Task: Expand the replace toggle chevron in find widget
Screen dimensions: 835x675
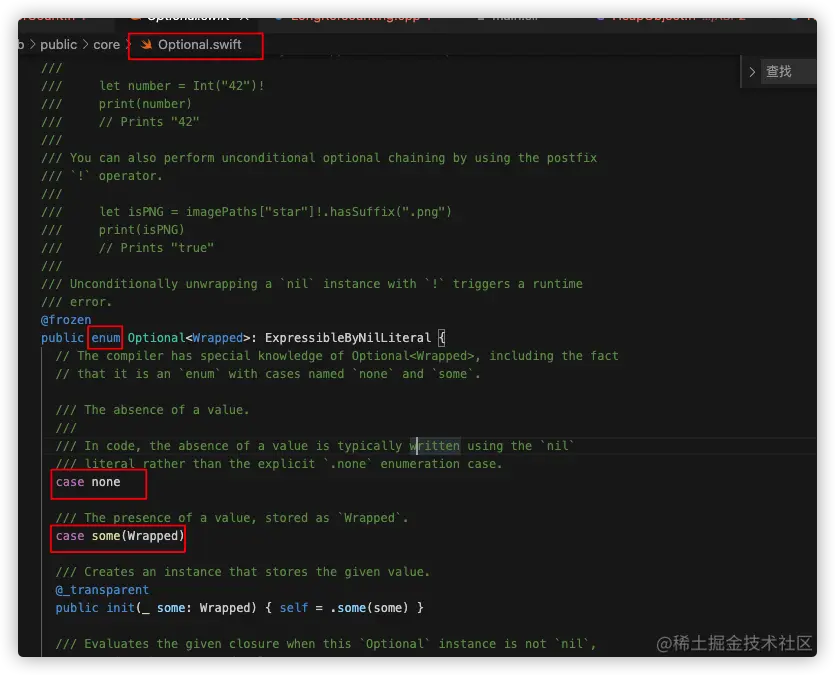Action: (x=752, y=72)
